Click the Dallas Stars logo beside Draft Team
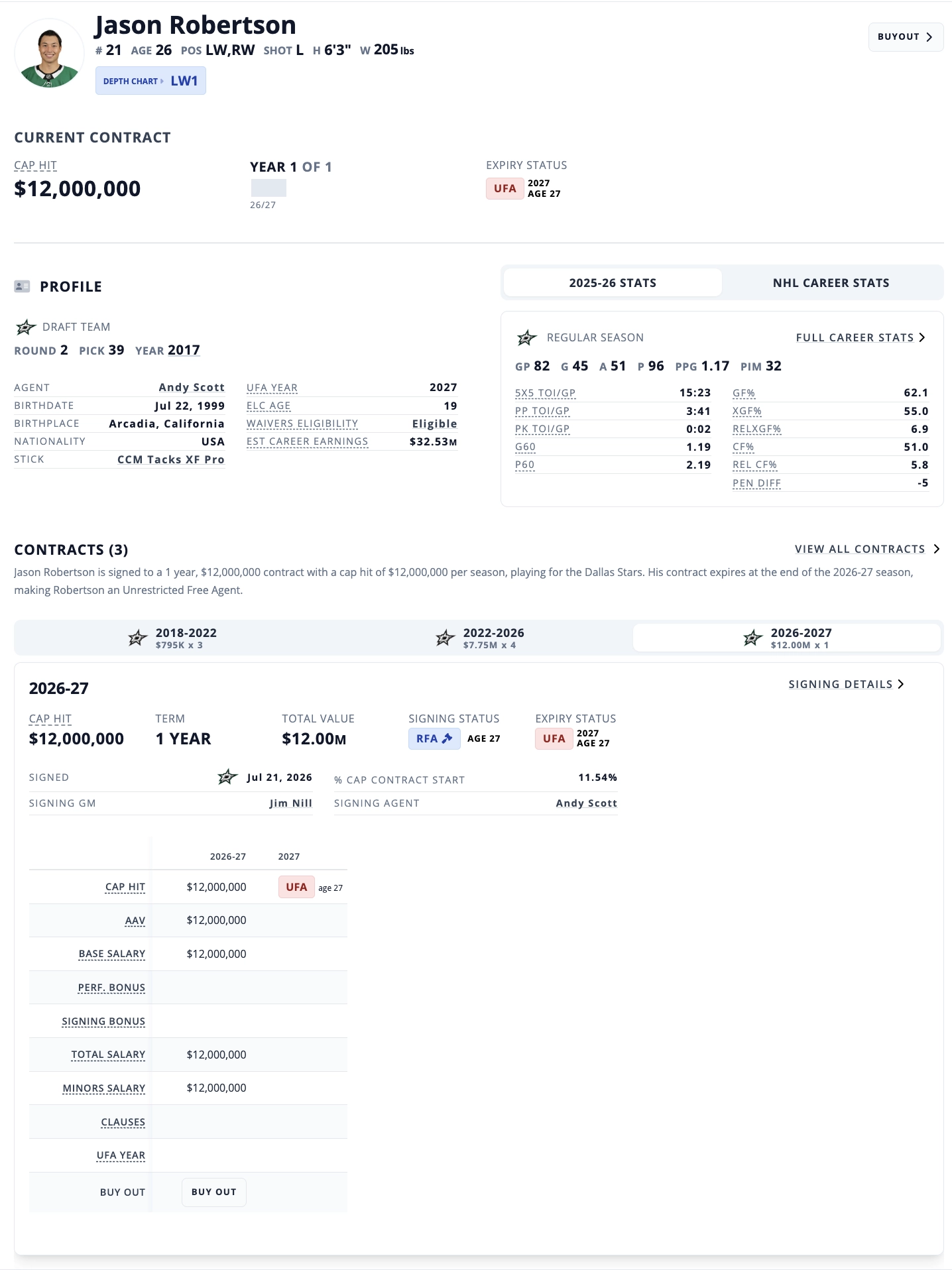 pyautogui.click(x=26, y=327)
